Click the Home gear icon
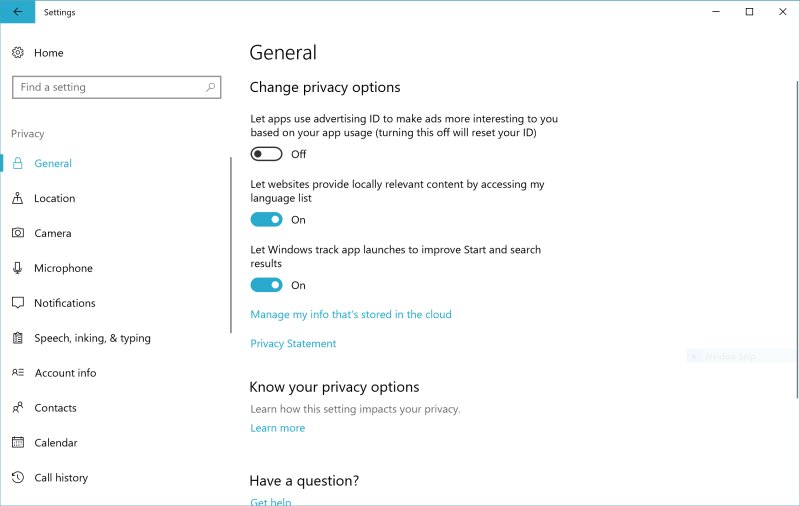This screenshot has width=800, height=506. point(18,53)
